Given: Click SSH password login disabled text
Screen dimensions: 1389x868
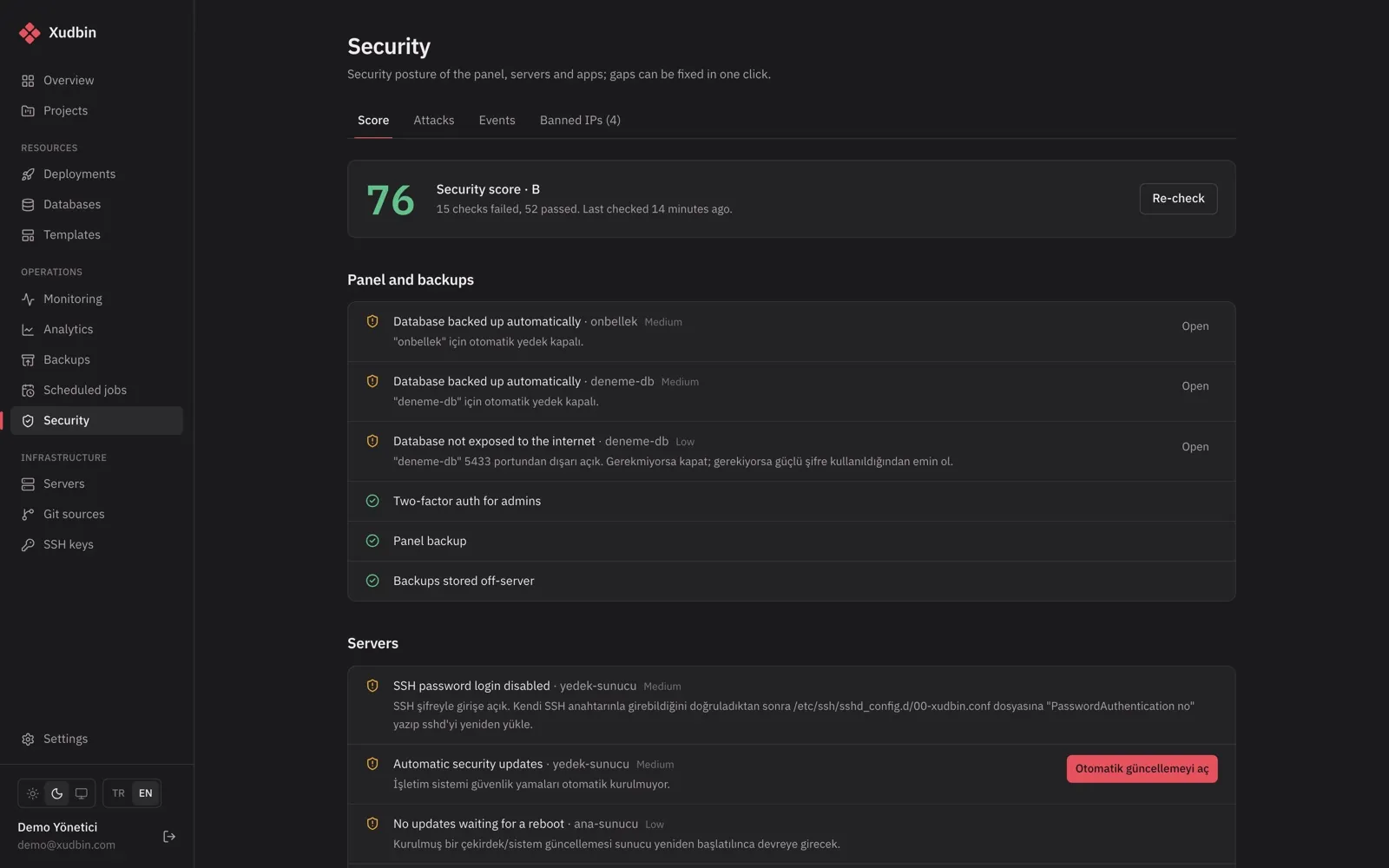Looking at the screenshot, I should [x=471, y=686].
